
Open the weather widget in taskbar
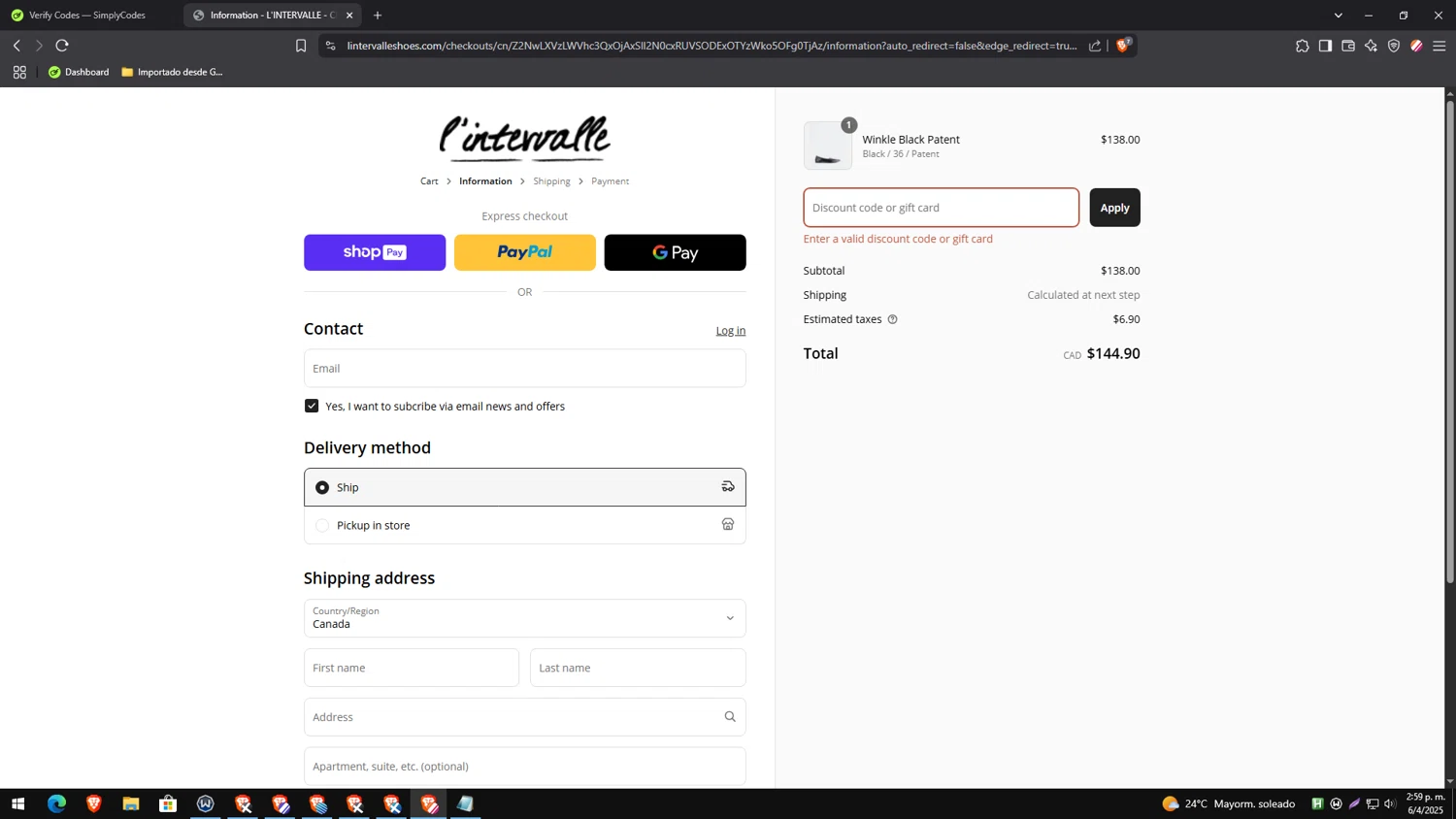1229,803
